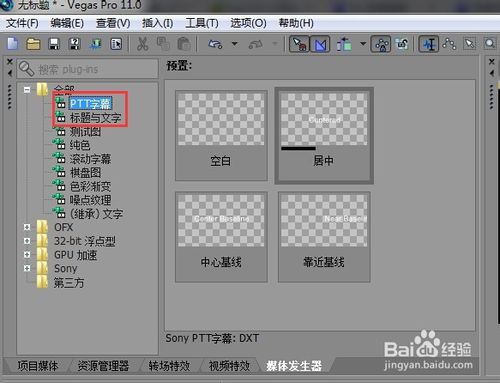The image size is (500, 383).
Task: Open the Redo history dropdown arrow
Action: (x=275, y=44)
